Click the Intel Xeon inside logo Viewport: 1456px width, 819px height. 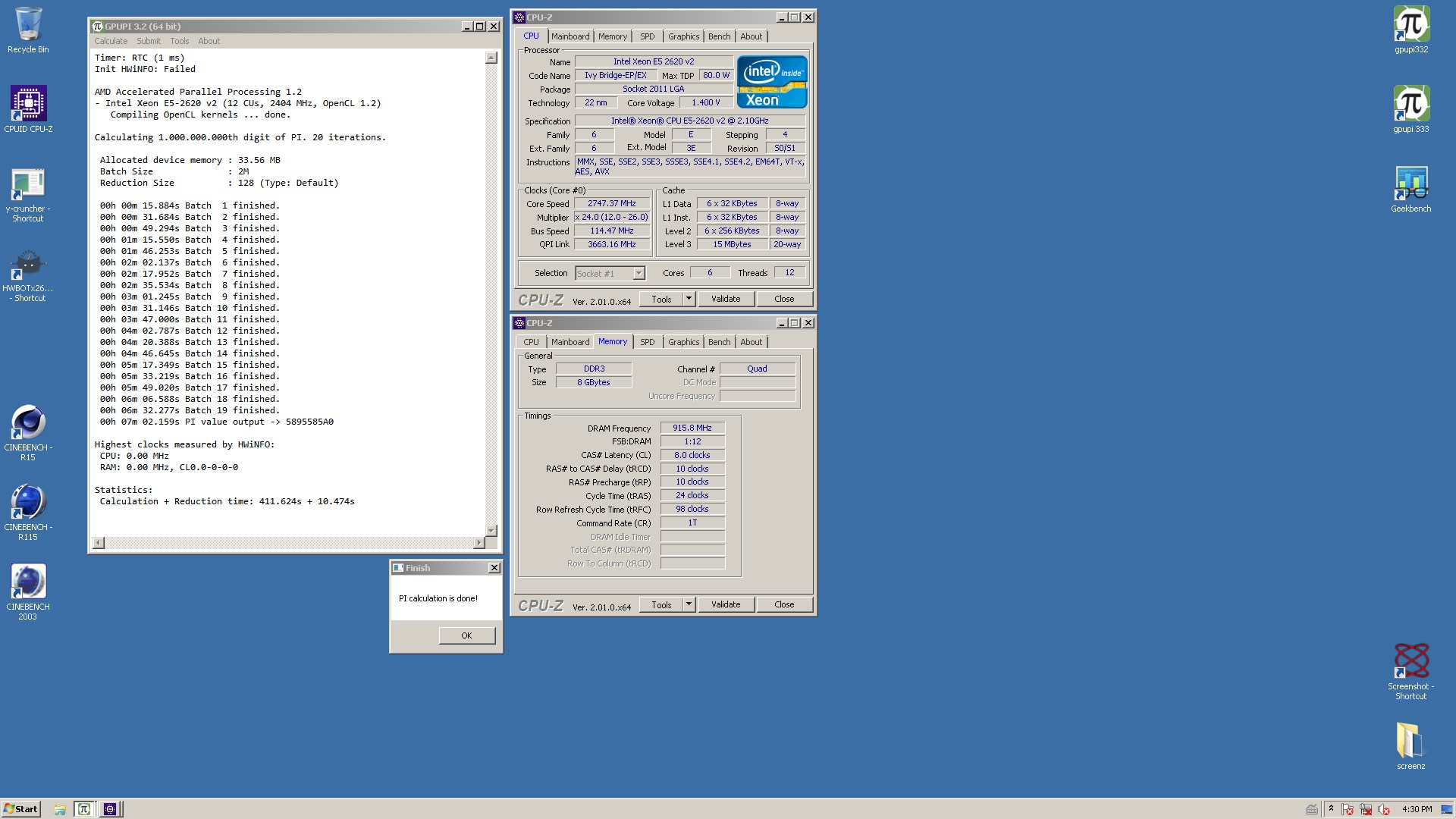(772, 81)
